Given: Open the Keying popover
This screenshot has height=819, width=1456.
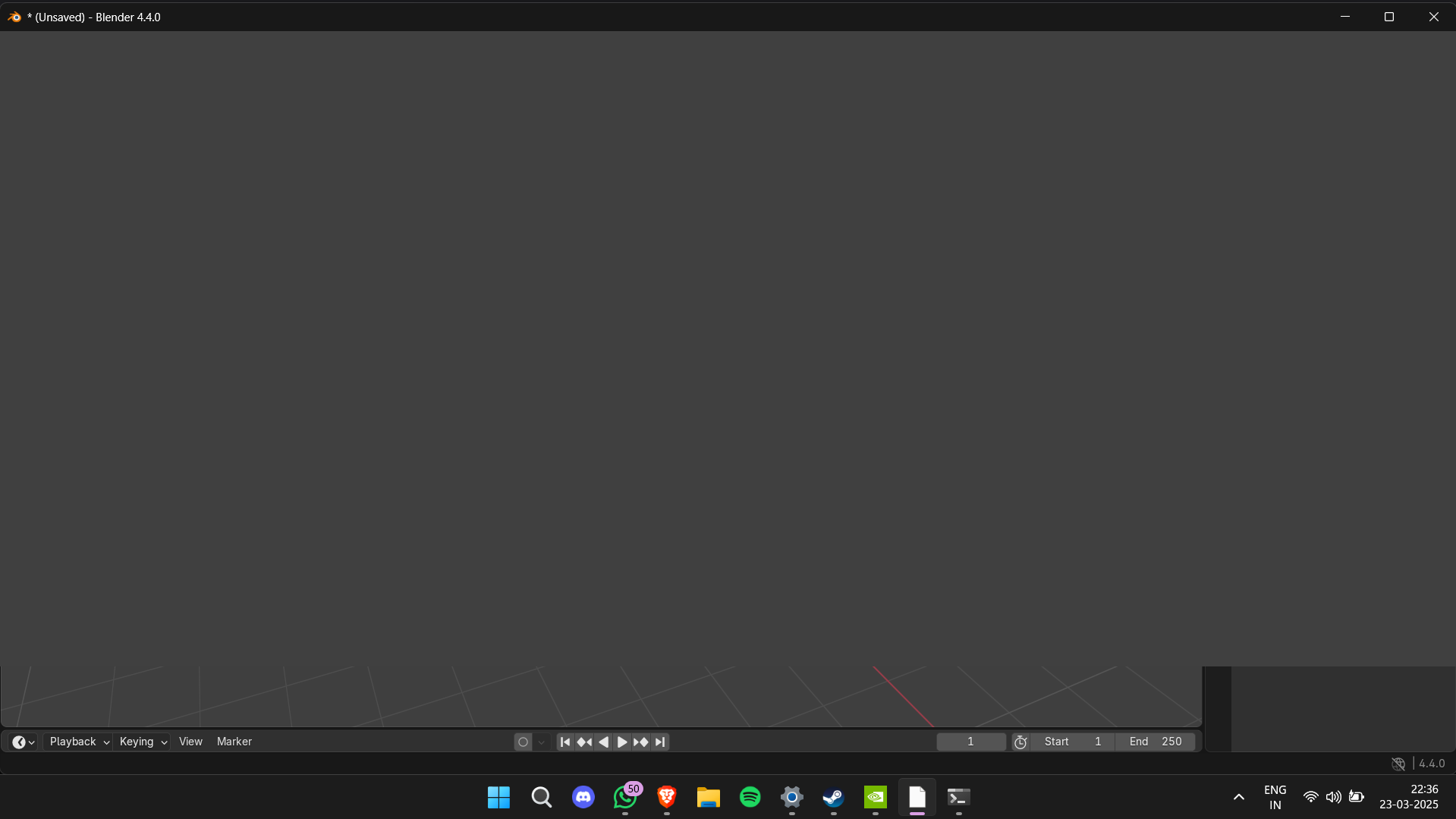Looking at the screenshot, I should click(143, 742).
